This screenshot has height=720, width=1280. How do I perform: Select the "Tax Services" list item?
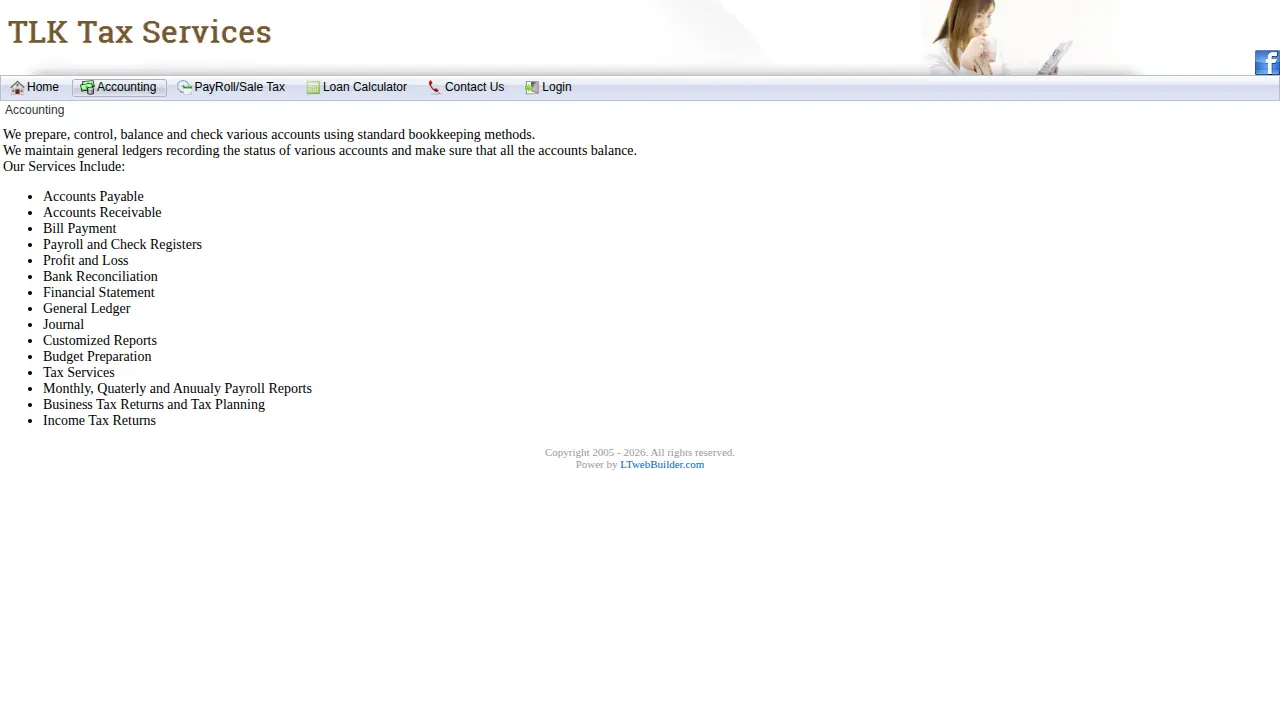79,372
